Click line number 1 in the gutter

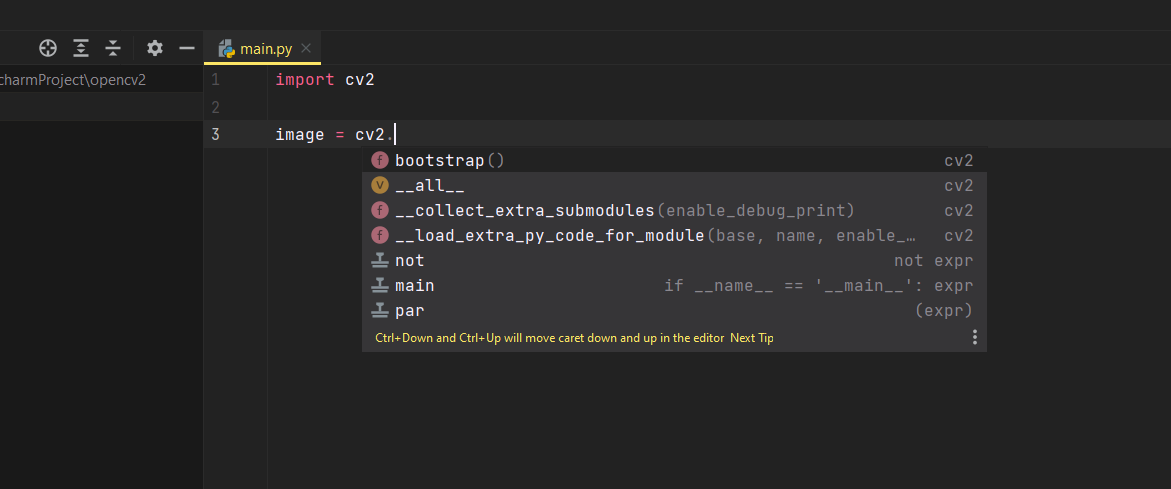click(215, 79)
